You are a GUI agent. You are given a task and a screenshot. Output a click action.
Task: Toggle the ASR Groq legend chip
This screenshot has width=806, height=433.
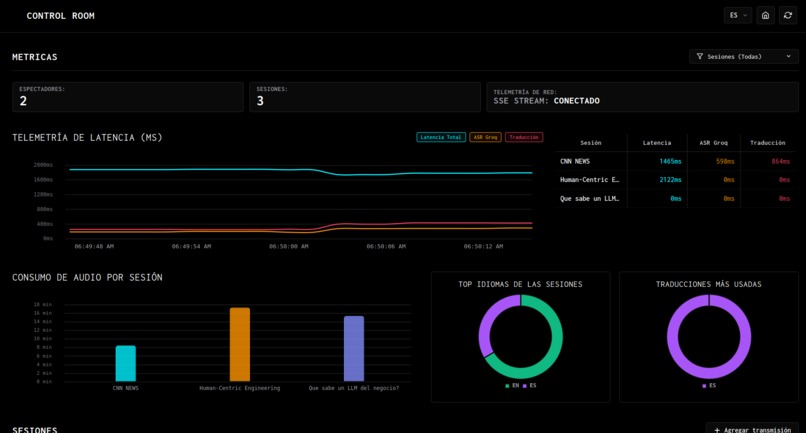click(x=485, y=137)
